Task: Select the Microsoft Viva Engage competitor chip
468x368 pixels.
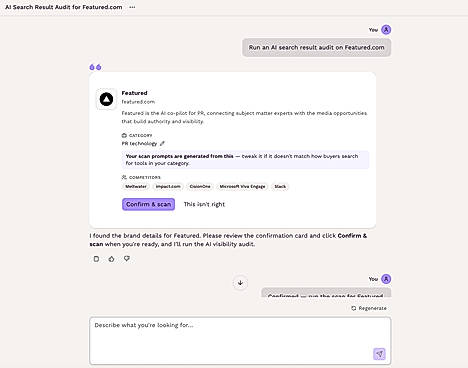Action: (x=242, y=187)
